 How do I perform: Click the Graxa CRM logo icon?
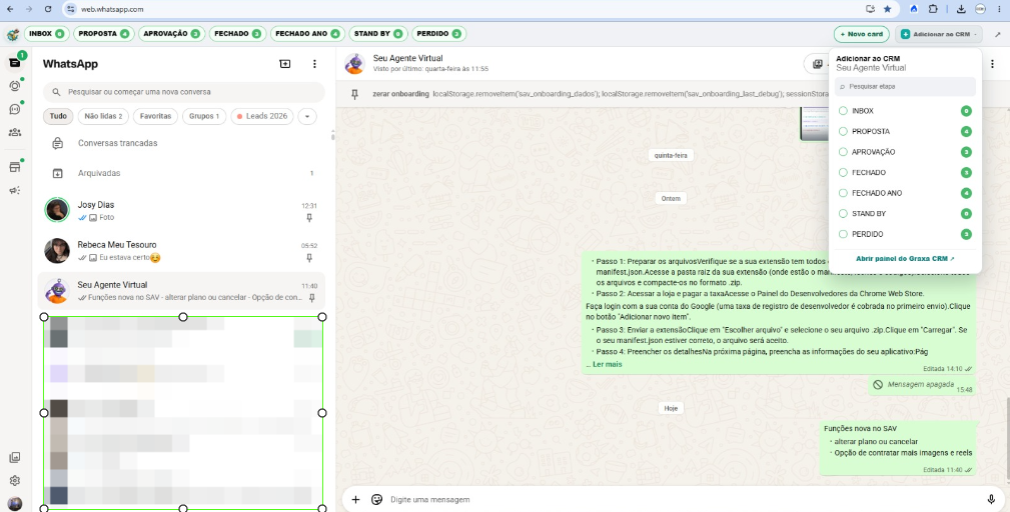12,34
